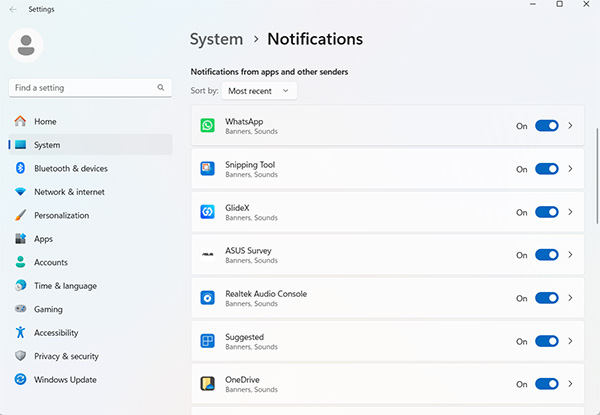The image size is (600, 415).
Task: Open the Sort by Most recent dropdown
Action: 259,91
